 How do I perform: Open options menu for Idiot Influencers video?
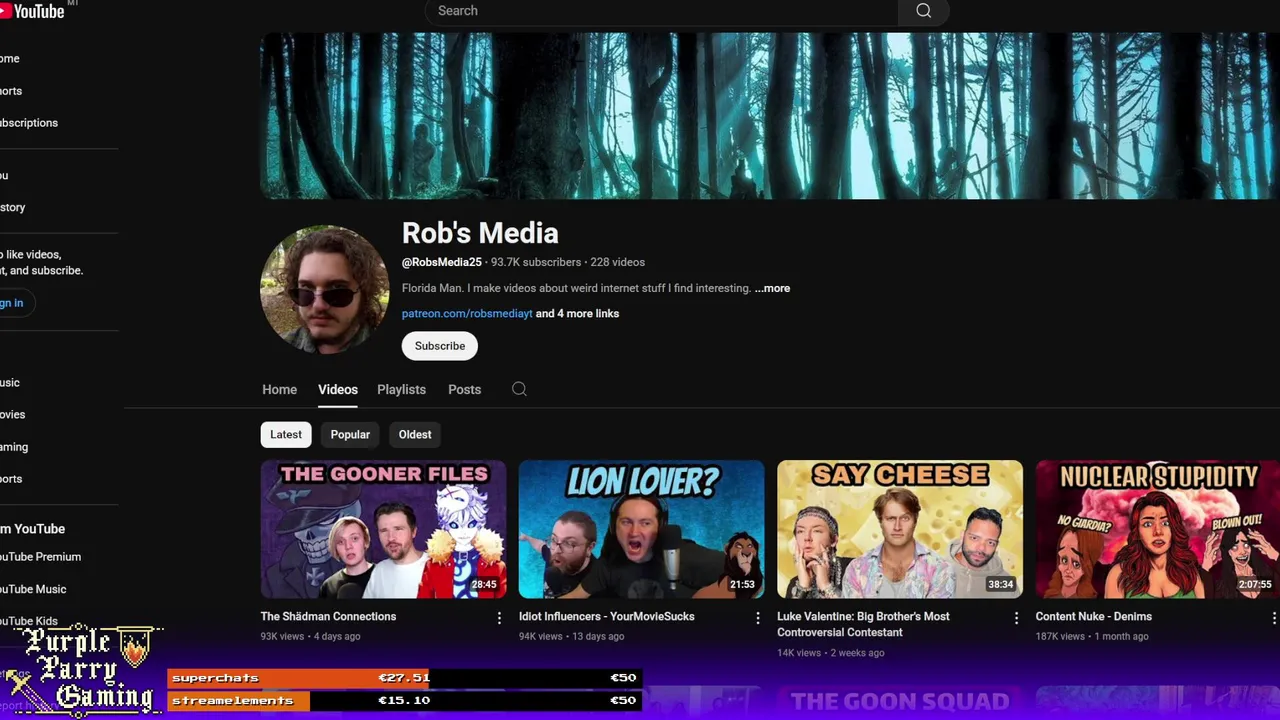click(x=757, y=618)
